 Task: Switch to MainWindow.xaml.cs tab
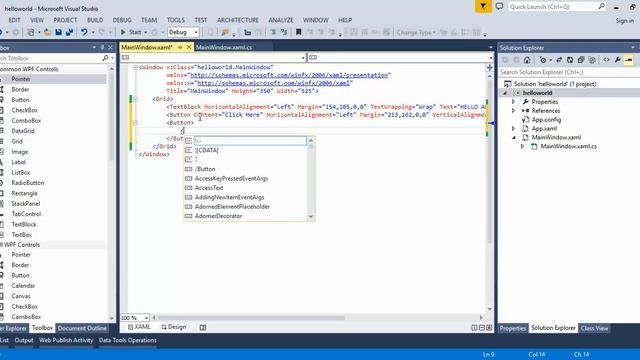pos(223,47)
